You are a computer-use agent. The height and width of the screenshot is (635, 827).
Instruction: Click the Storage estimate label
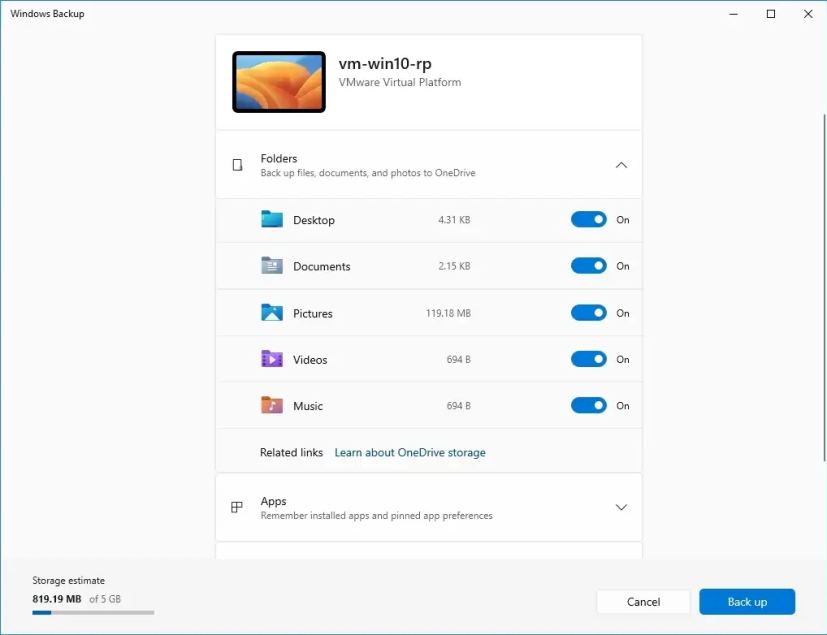(69, 581)
